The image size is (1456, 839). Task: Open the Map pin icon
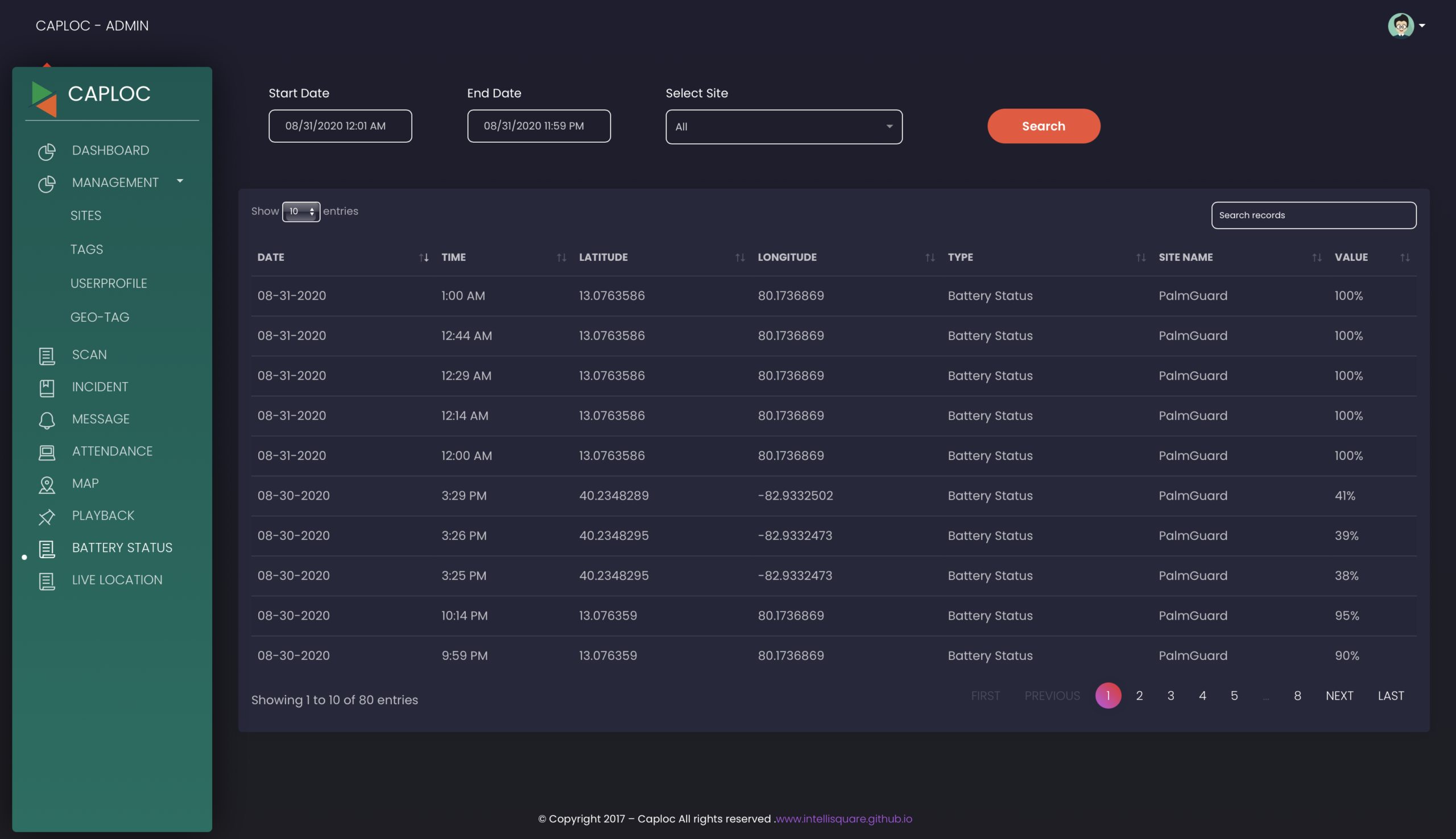[47, 485]
